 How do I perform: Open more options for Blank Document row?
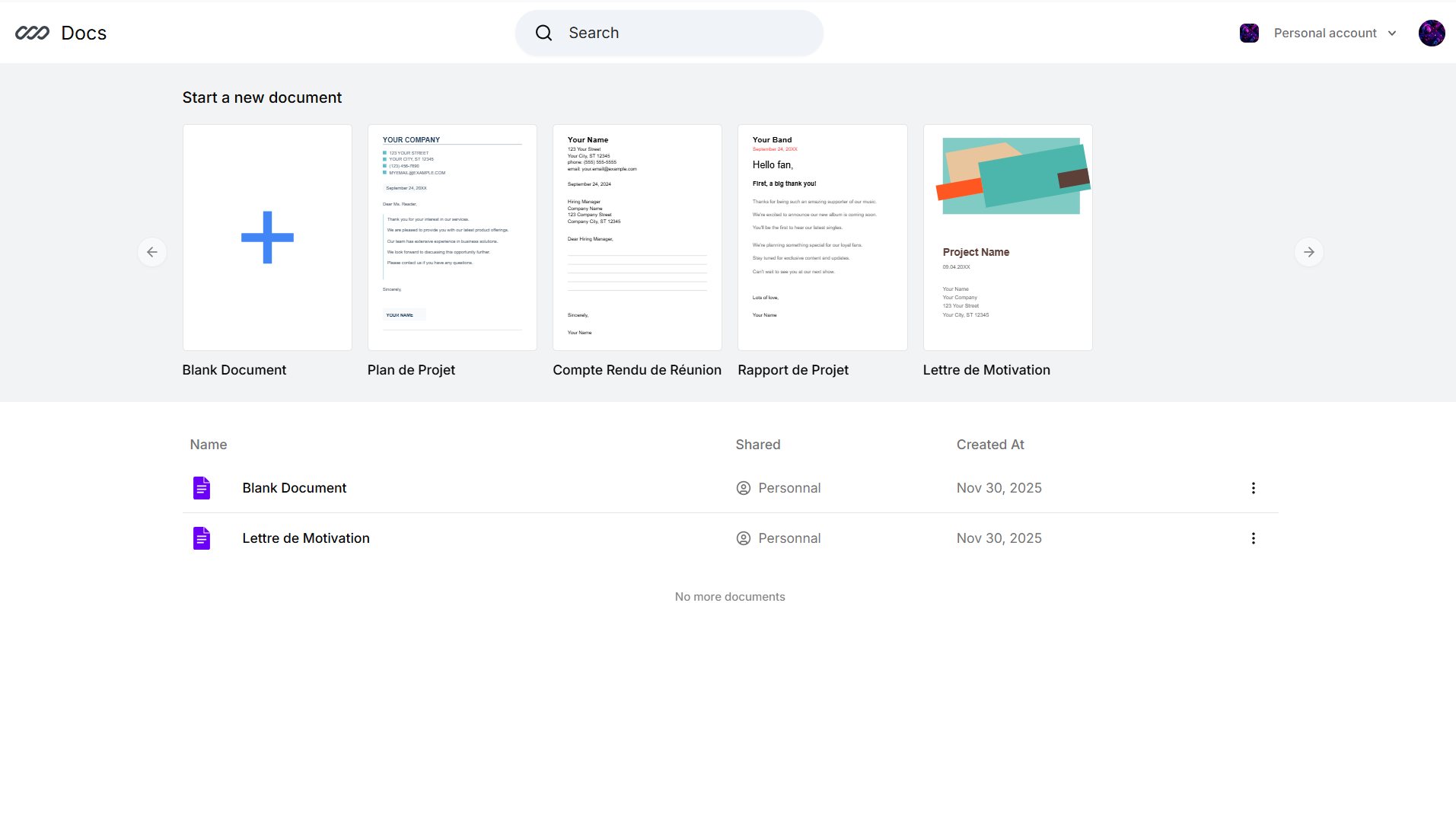point(1253,488)
